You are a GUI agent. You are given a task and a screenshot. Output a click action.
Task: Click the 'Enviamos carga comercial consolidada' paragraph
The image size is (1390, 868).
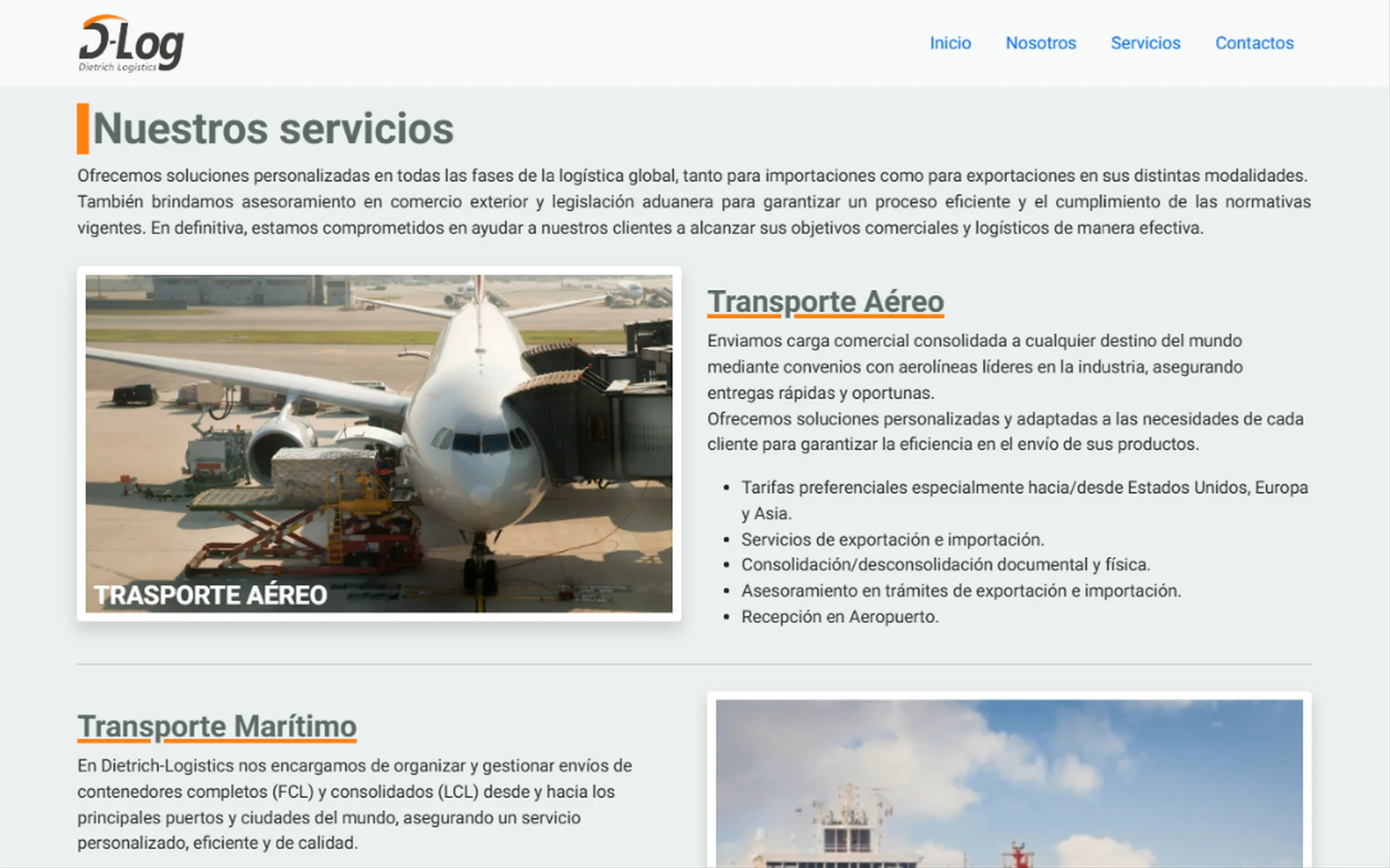tap(975, 367)
